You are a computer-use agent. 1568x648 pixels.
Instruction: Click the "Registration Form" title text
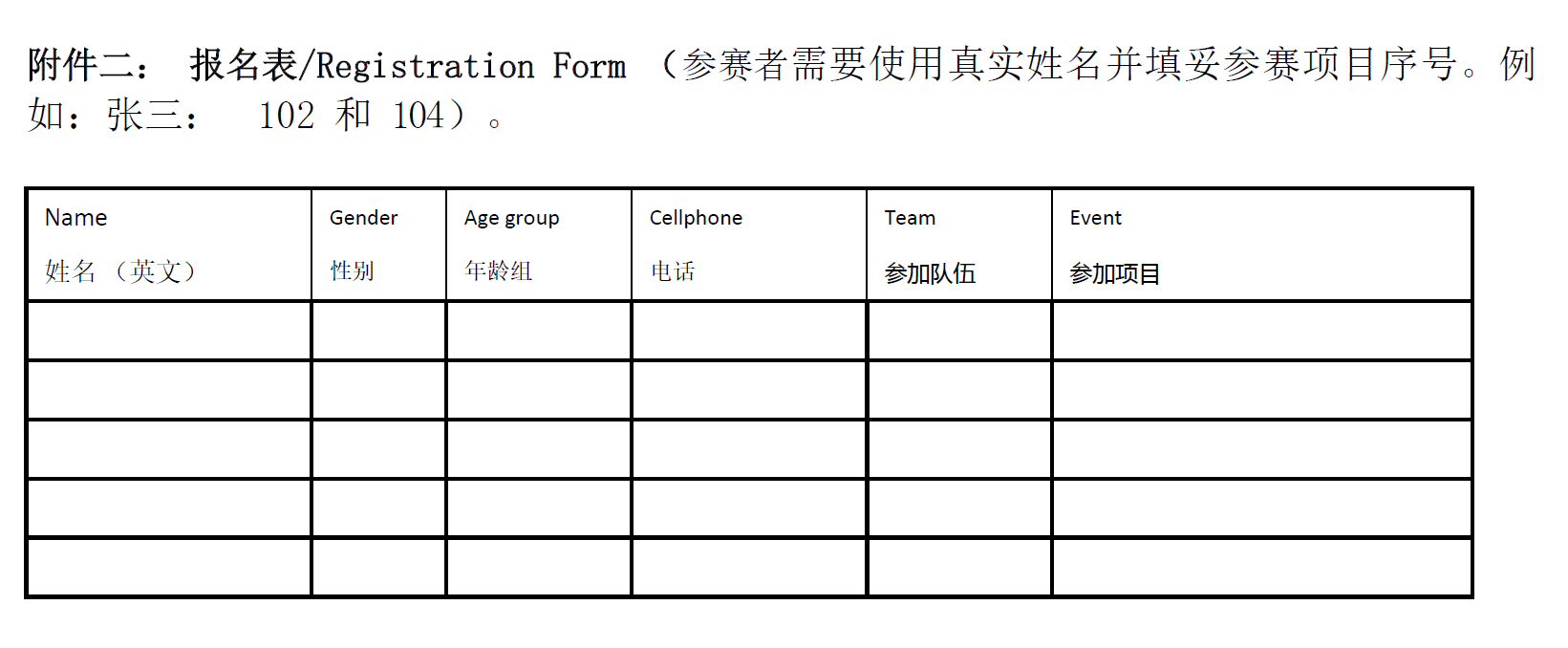click(x=470, y=66)
